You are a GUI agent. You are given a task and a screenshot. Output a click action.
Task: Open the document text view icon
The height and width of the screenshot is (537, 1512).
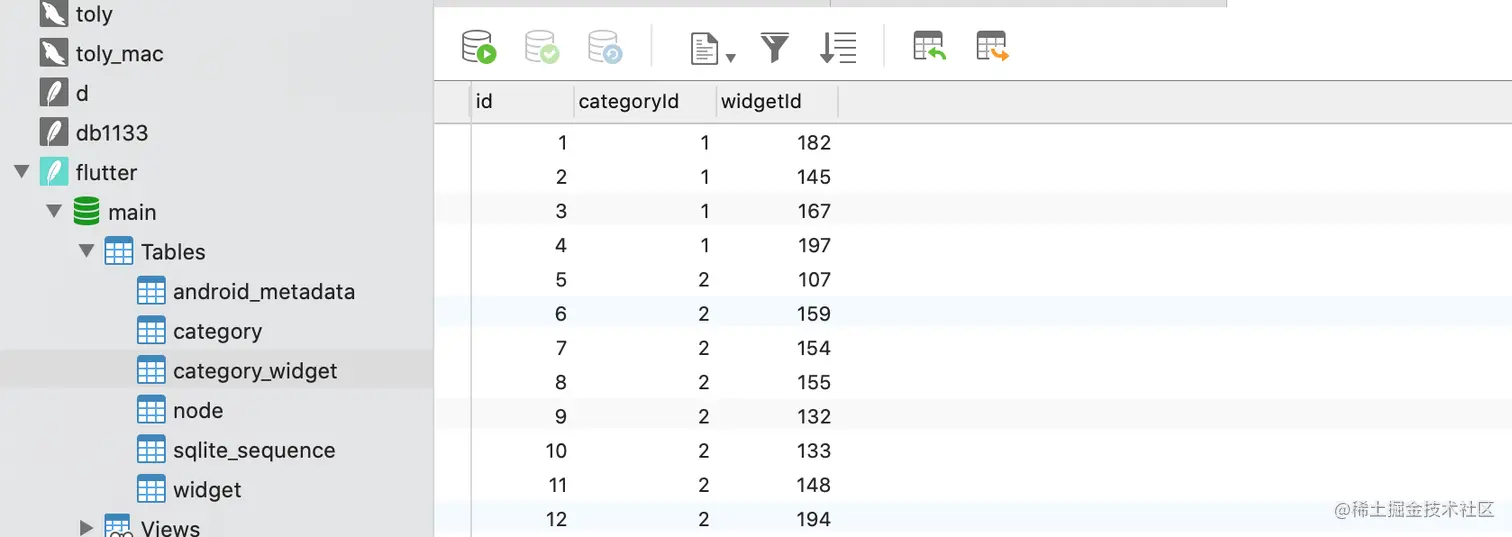point(705,48)
